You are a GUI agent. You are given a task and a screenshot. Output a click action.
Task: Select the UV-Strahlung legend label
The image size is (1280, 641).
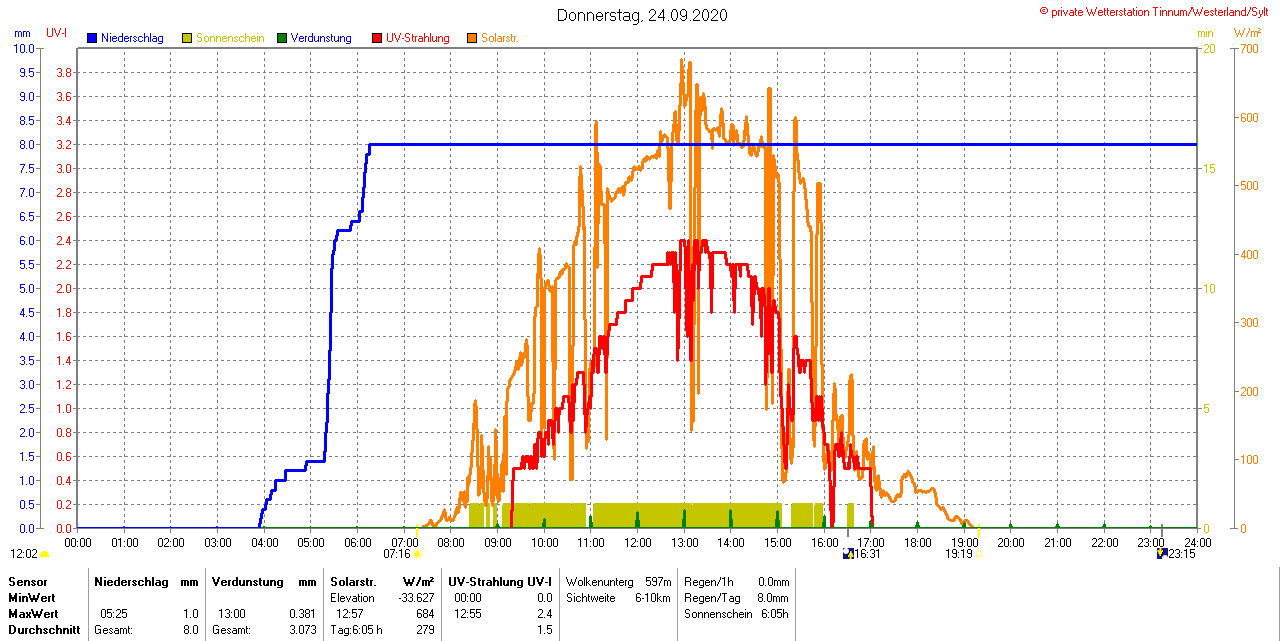pyautogui.click(x=418, y=38)
